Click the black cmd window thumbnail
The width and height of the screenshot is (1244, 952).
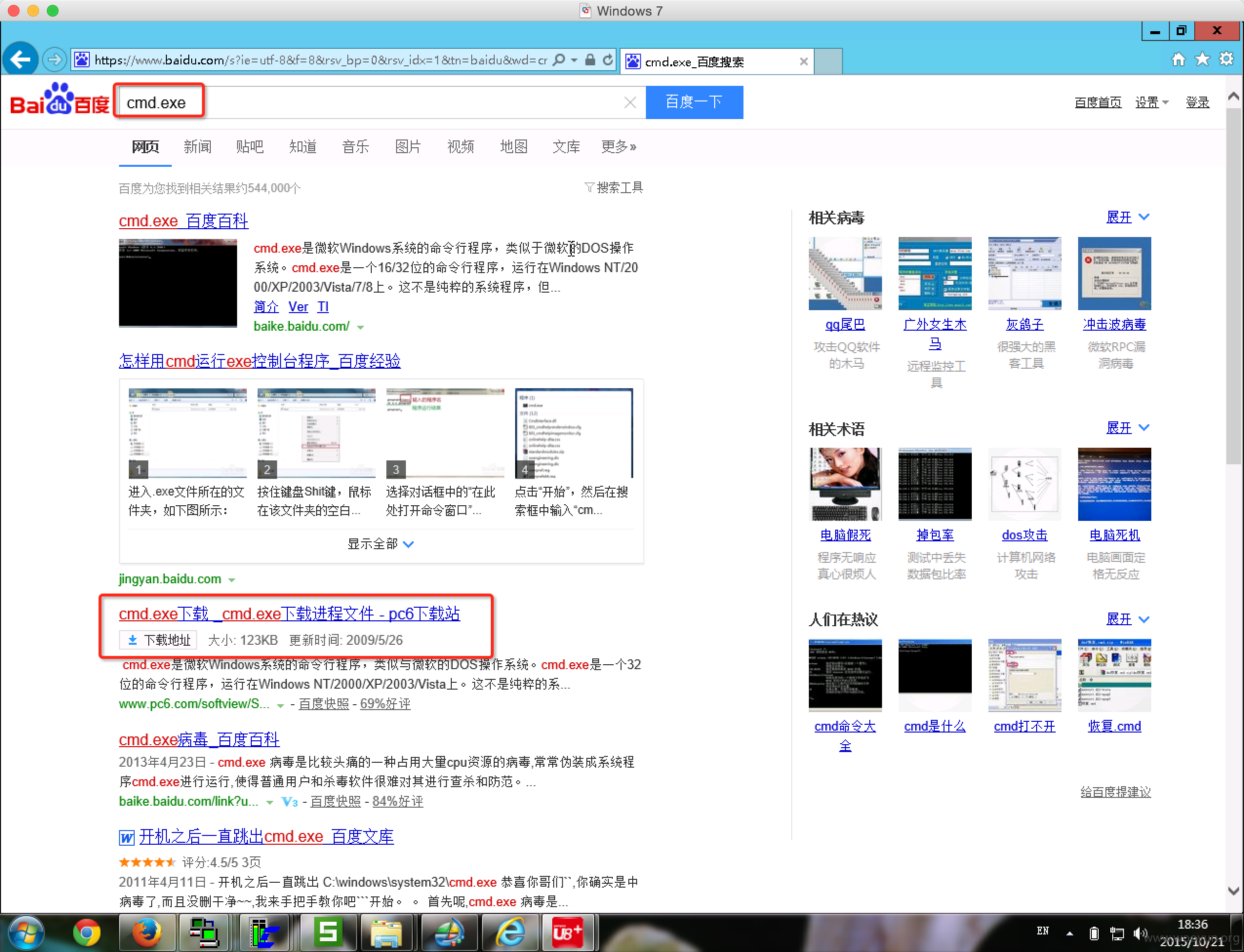[x=178, y=283]
